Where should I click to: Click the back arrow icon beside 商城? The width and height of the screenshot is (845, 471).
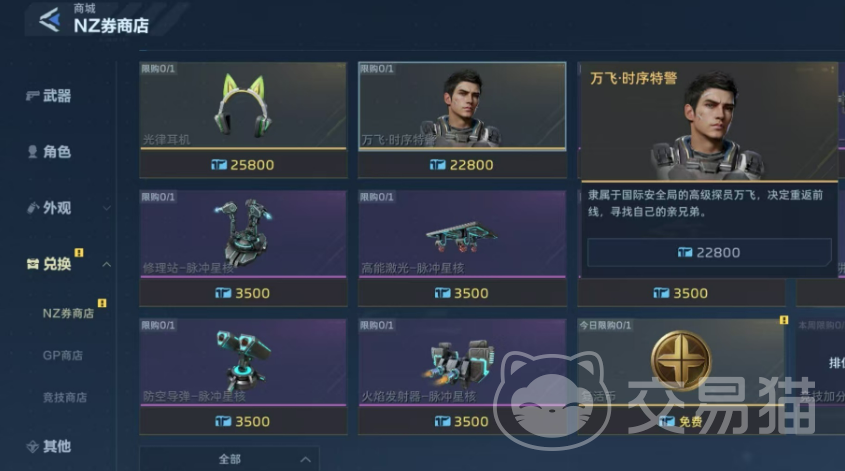(x=50, y=19)
